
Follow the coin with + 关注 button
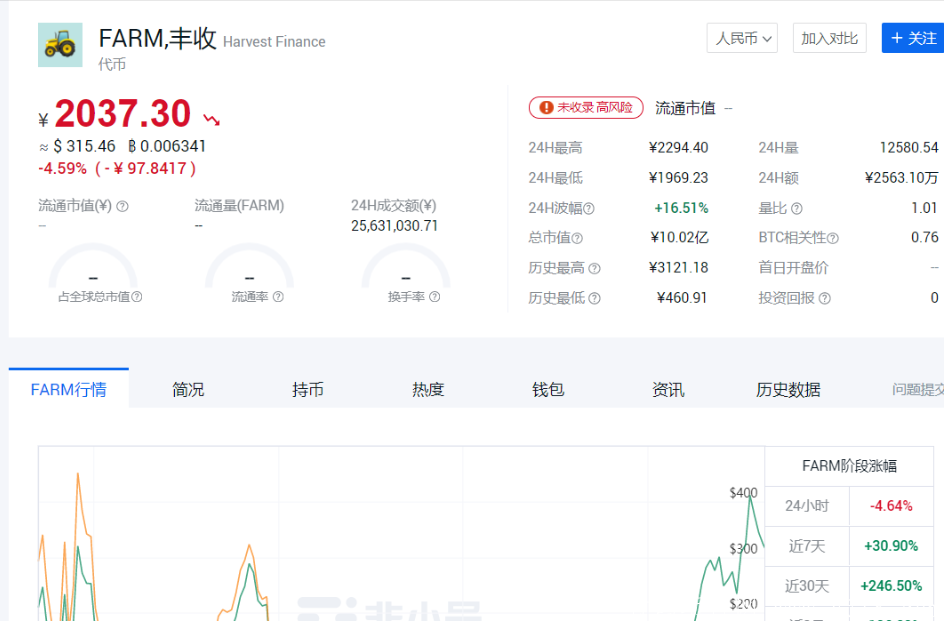[913, 39]
